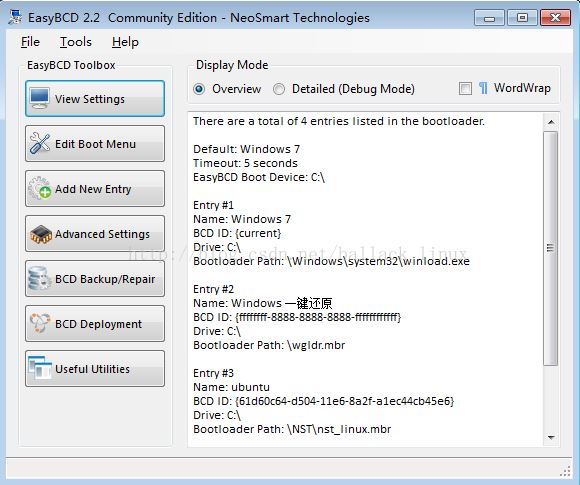Maximize the EasyBCD window
The image size is (580, 485).
522,18
